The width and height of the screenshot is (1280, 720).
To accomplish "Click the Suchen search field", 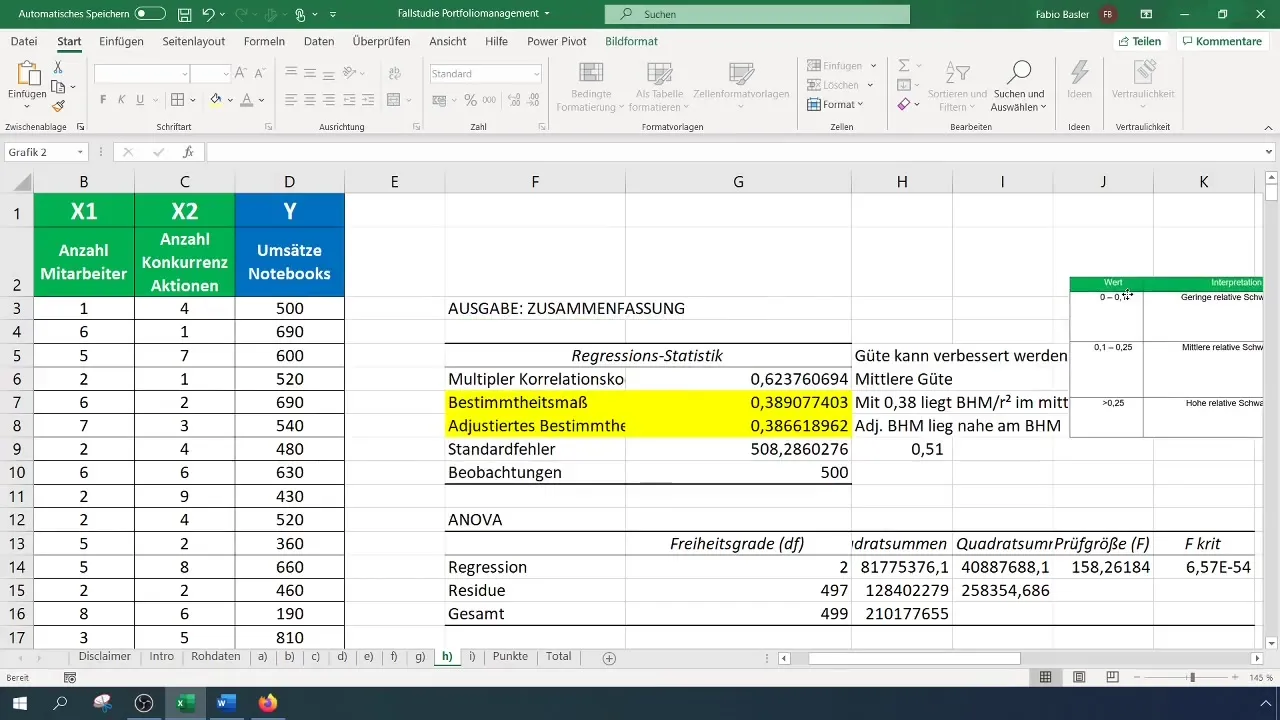I will click(757, 15).
